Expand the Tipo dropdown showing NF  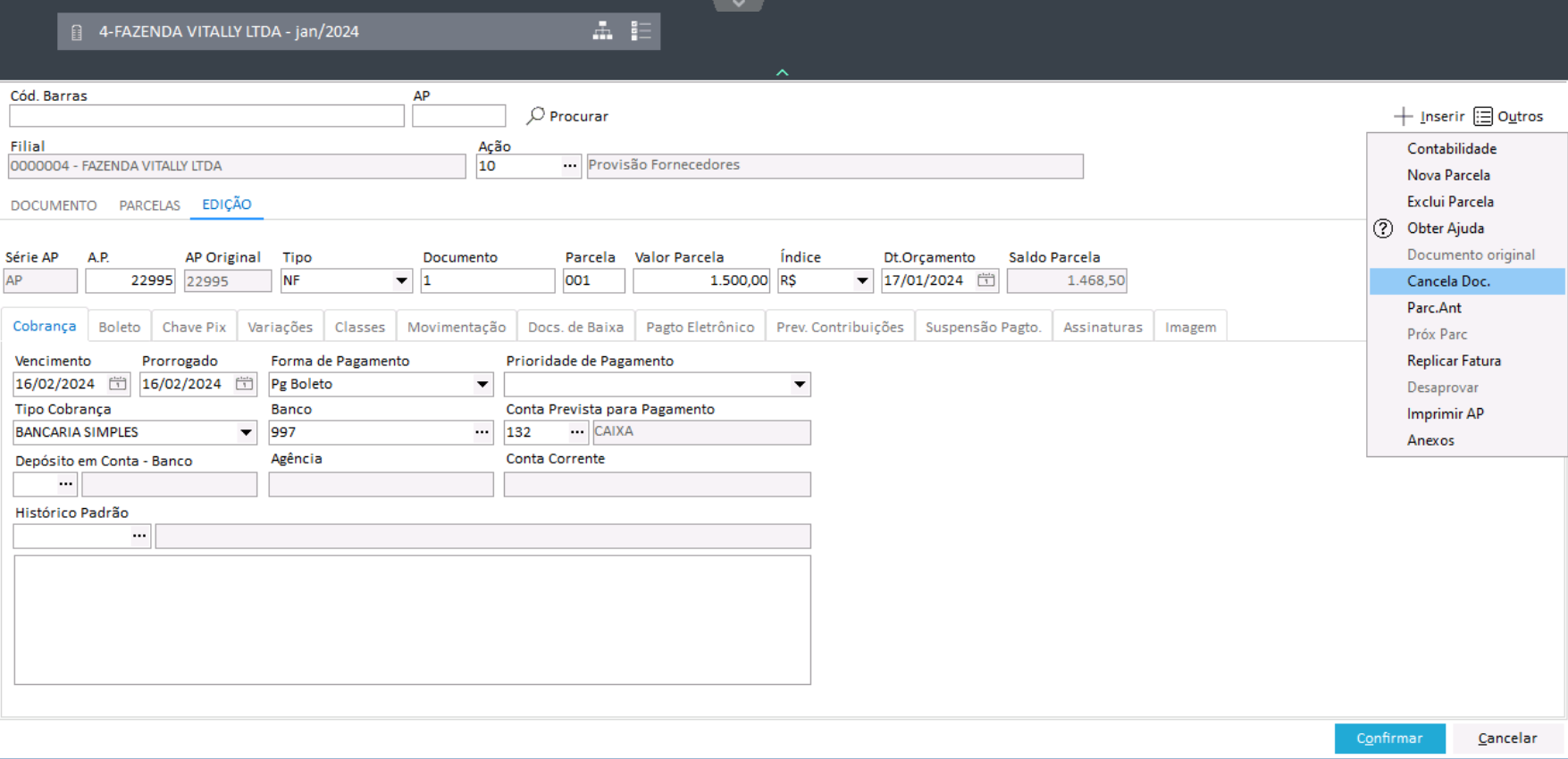[401, 281]
